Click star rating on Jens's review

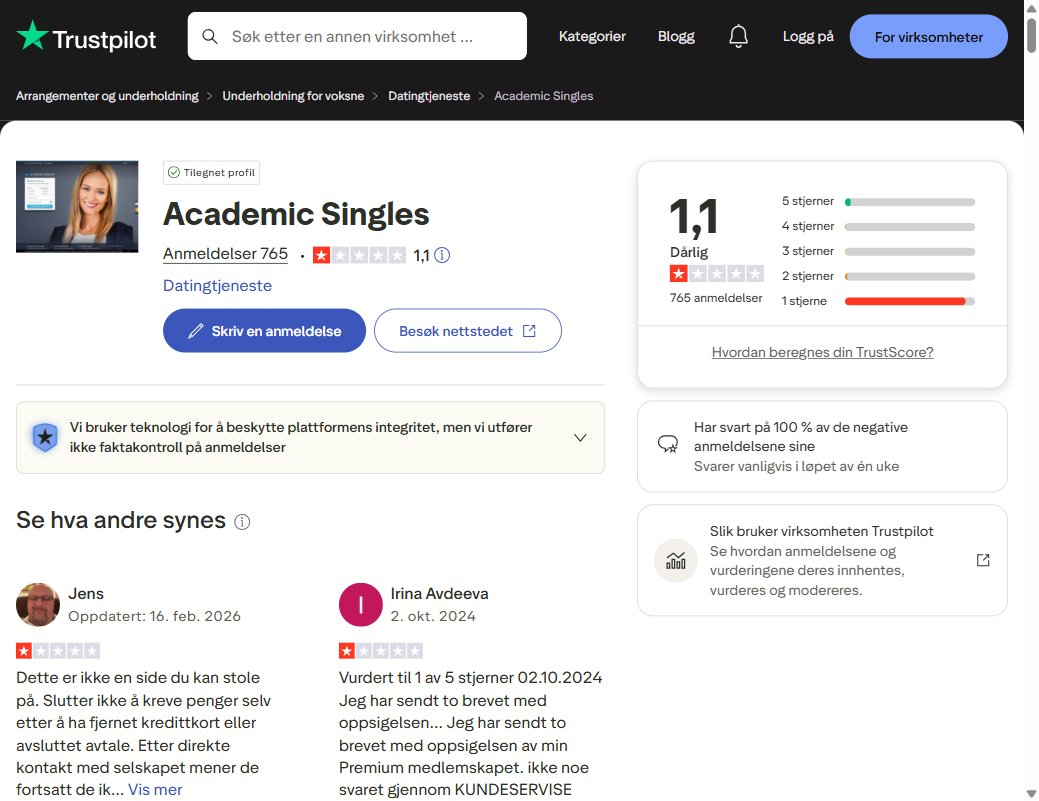click(x=58, y=651)
